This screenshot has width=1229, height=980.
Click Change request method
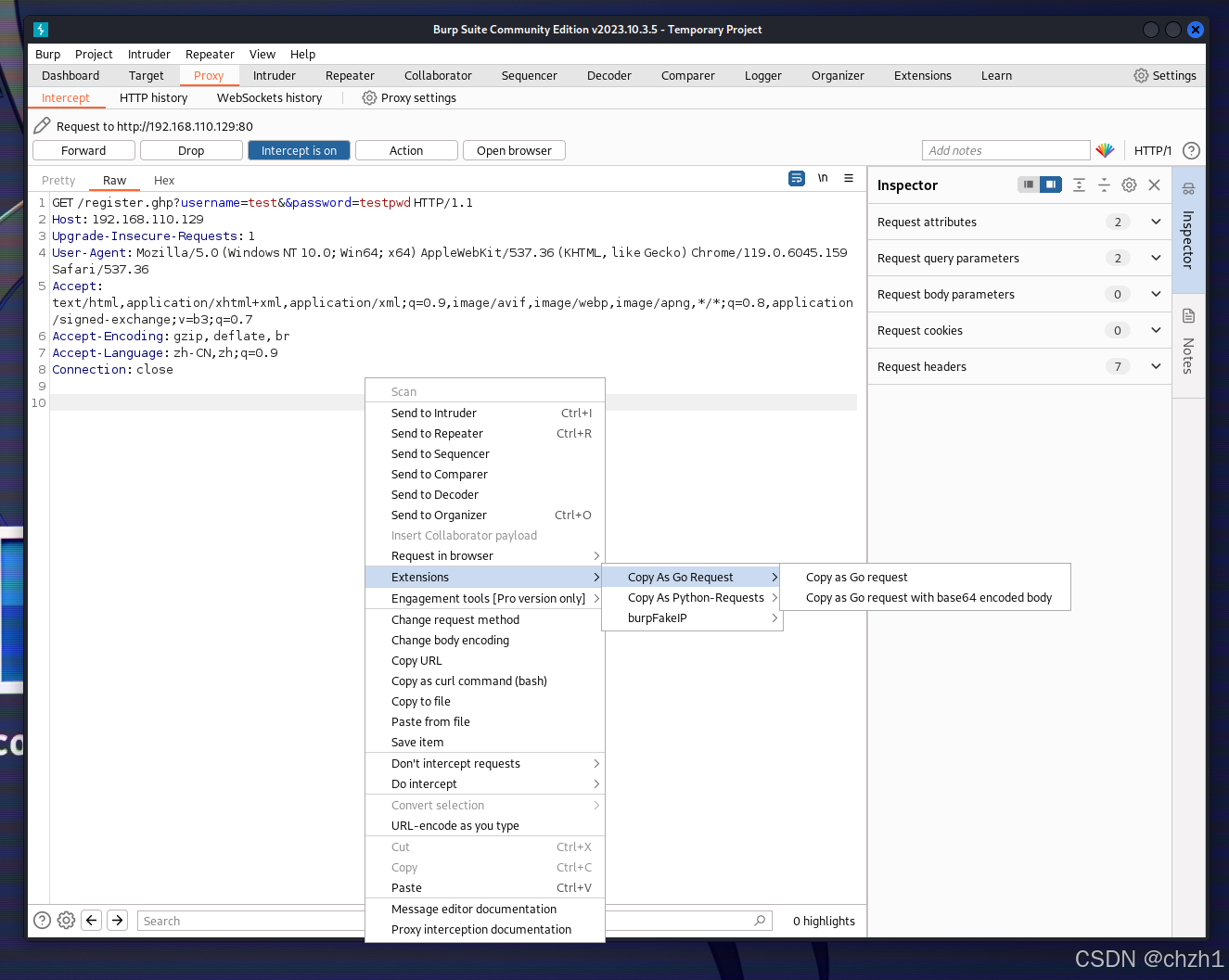pos(485,620)
